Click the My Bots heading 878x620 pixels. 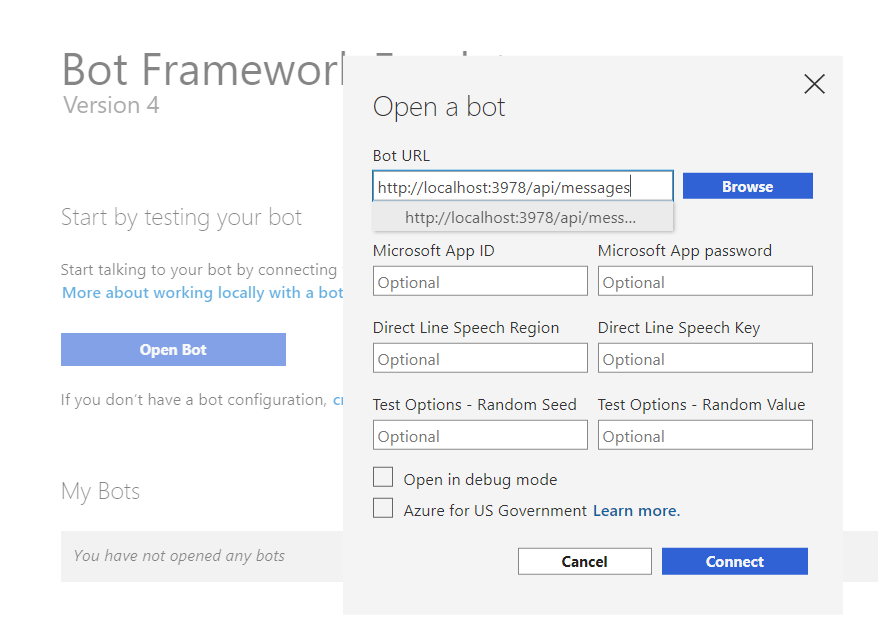[100, 491]
